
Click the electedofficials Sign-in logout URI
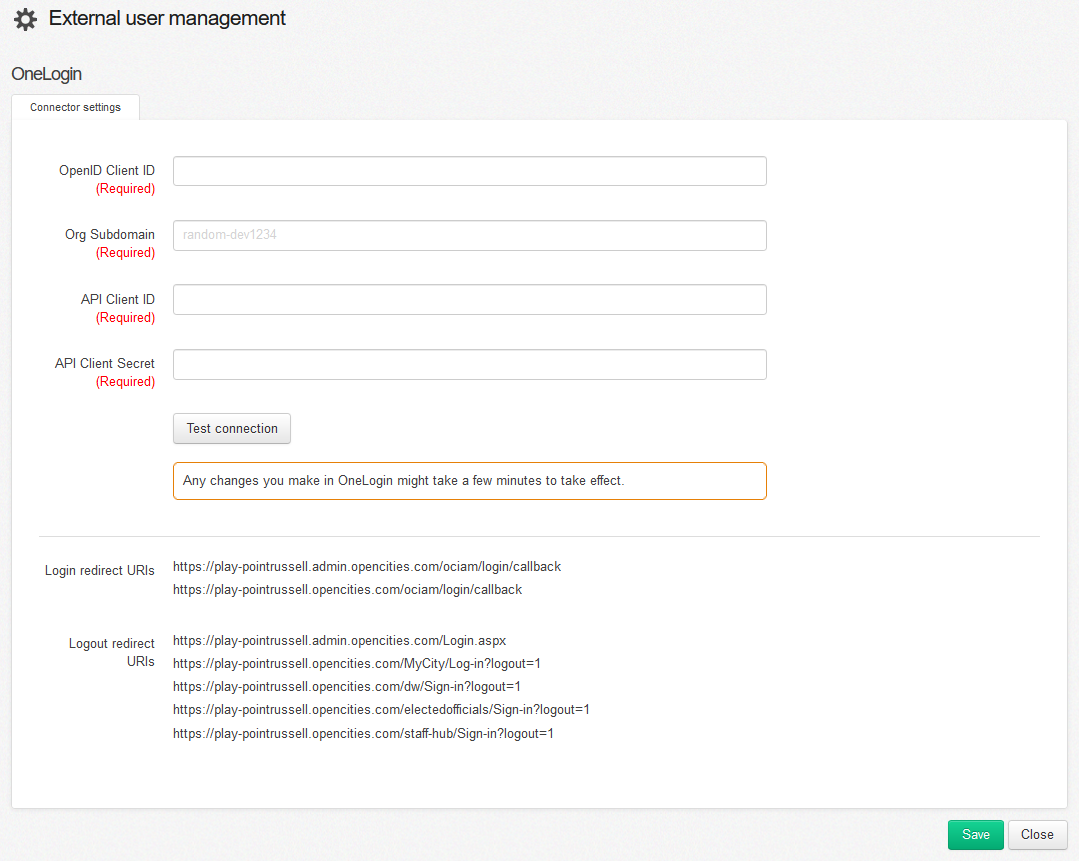pyautogui.click(x=381, y=710)
